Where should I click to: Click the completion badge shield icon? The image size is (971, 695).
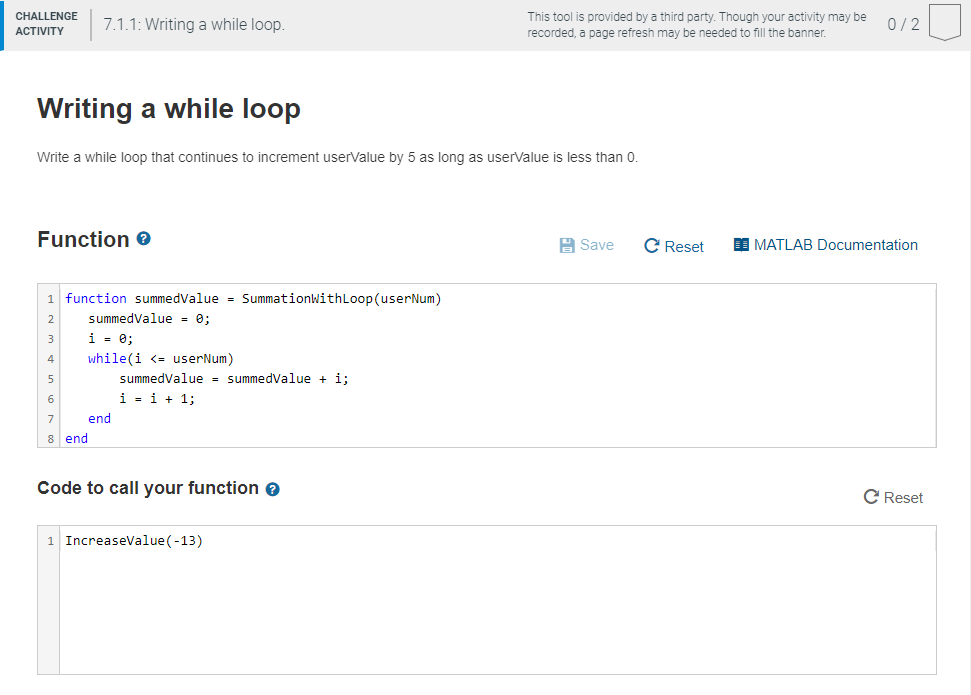(x=945, y=23)
